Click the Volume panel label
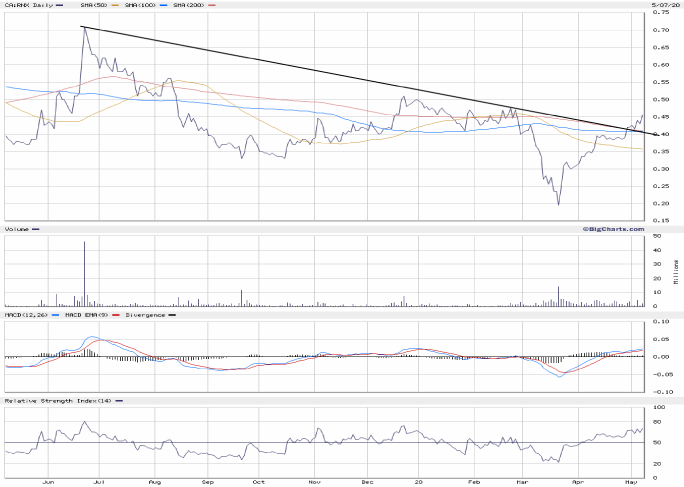Screen dimensions: 684x487 tap(17, 229)
